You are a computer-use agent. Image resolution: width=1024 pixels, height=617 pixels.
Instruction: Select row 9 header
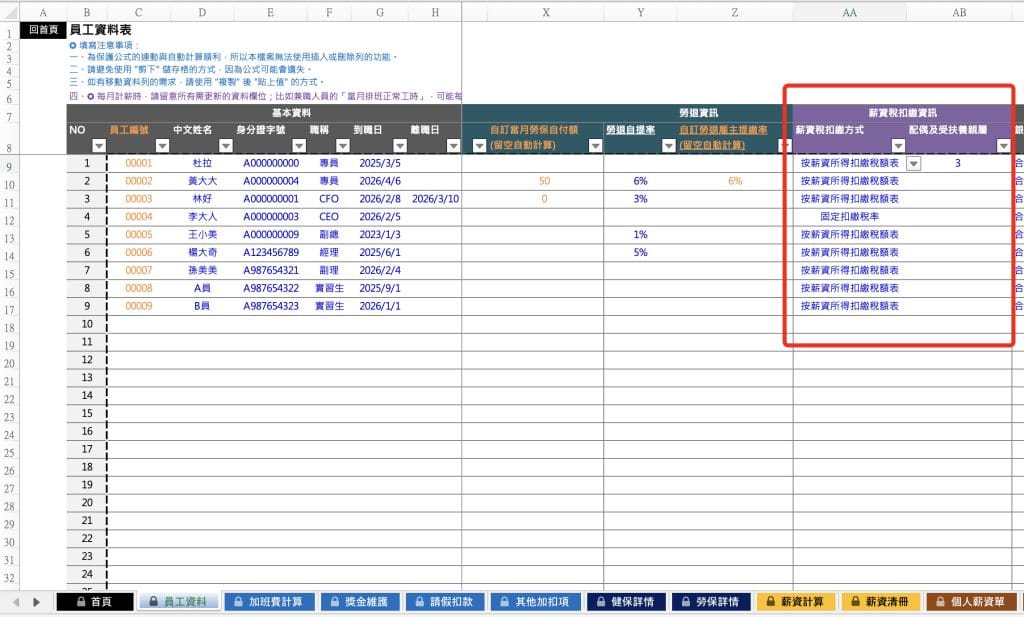coord(9,166)
